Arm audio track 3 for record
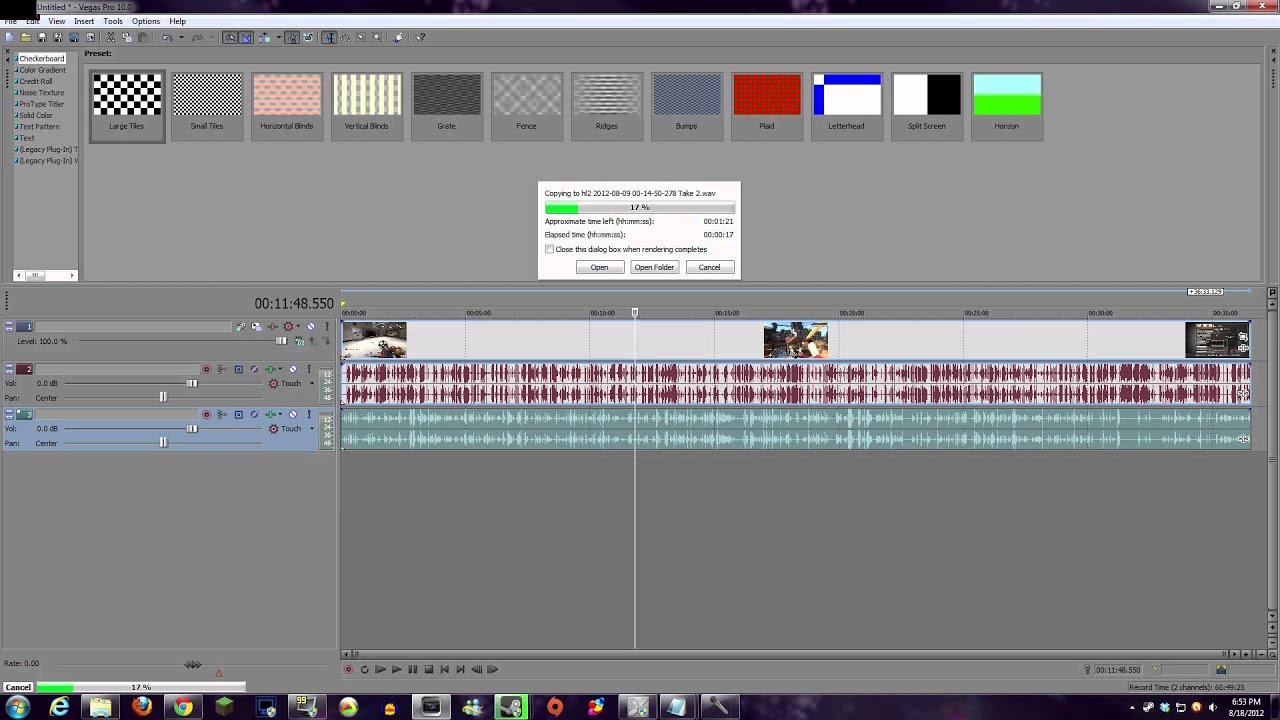Screen dimensions: 1280x720 pyautogui.click(x=207, y=415)
